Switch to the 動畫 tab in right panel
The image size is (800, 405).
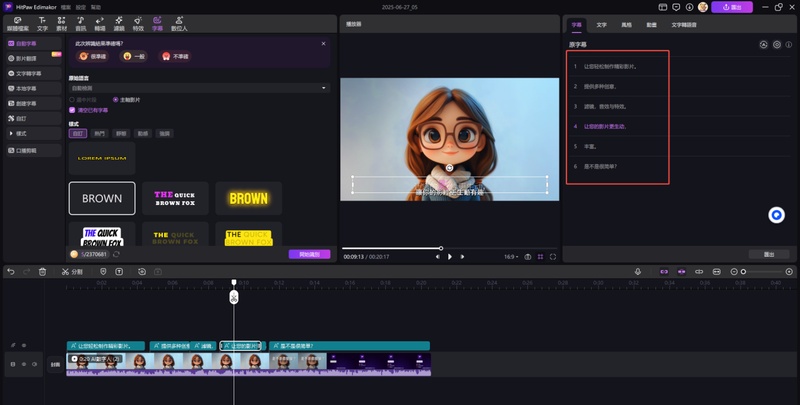pyautogui.click(x=652, y=24)
